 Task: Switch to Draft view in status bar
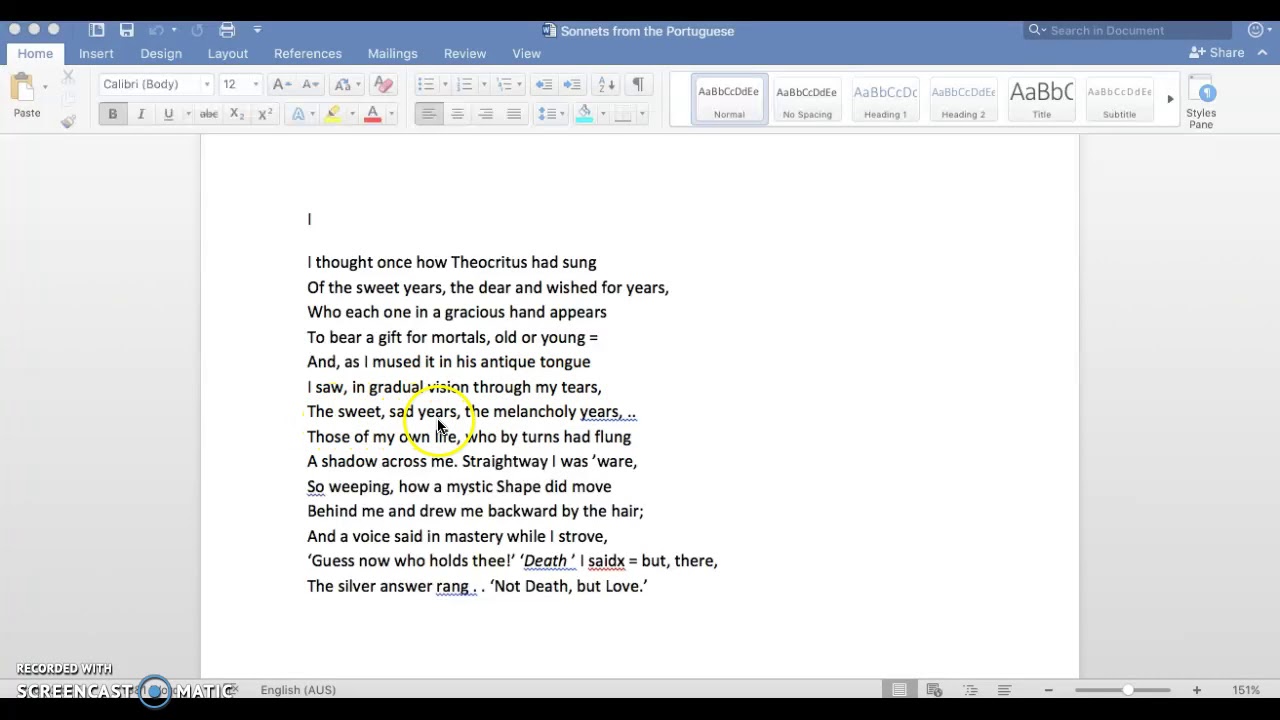1004,690
